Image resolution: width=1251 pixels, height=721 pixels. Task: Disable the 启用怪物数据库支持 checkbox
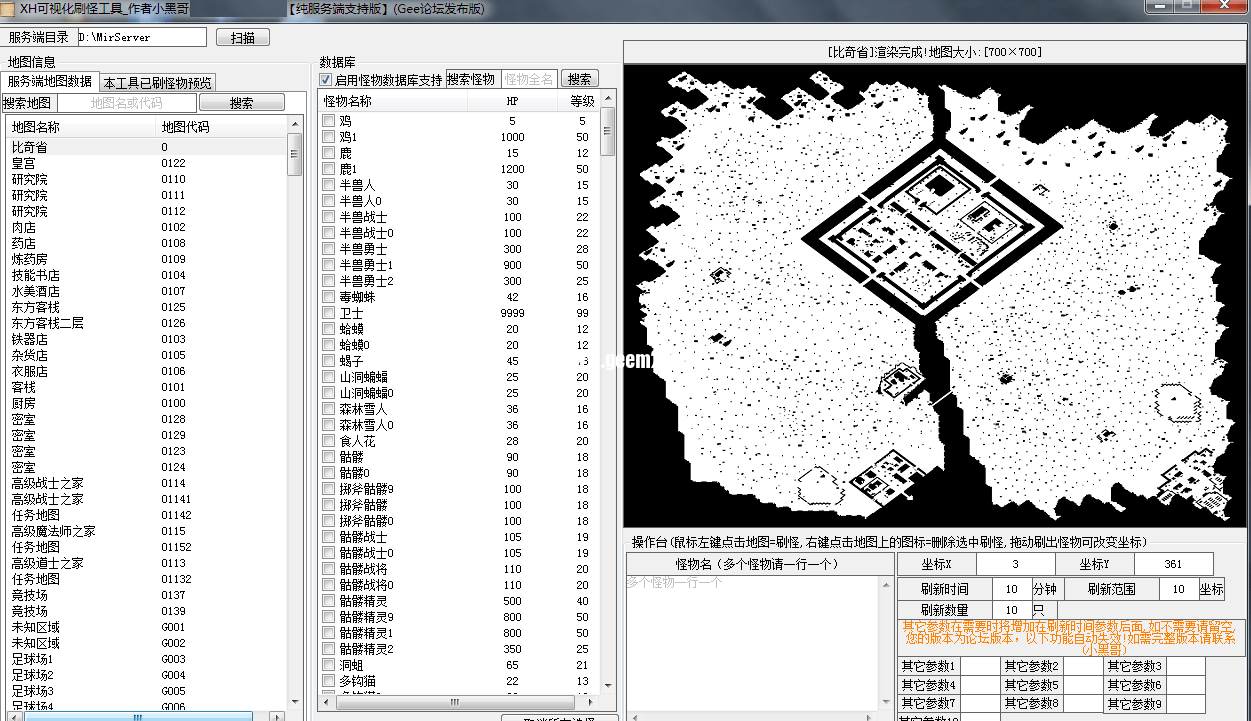click(x=327, y=81)
